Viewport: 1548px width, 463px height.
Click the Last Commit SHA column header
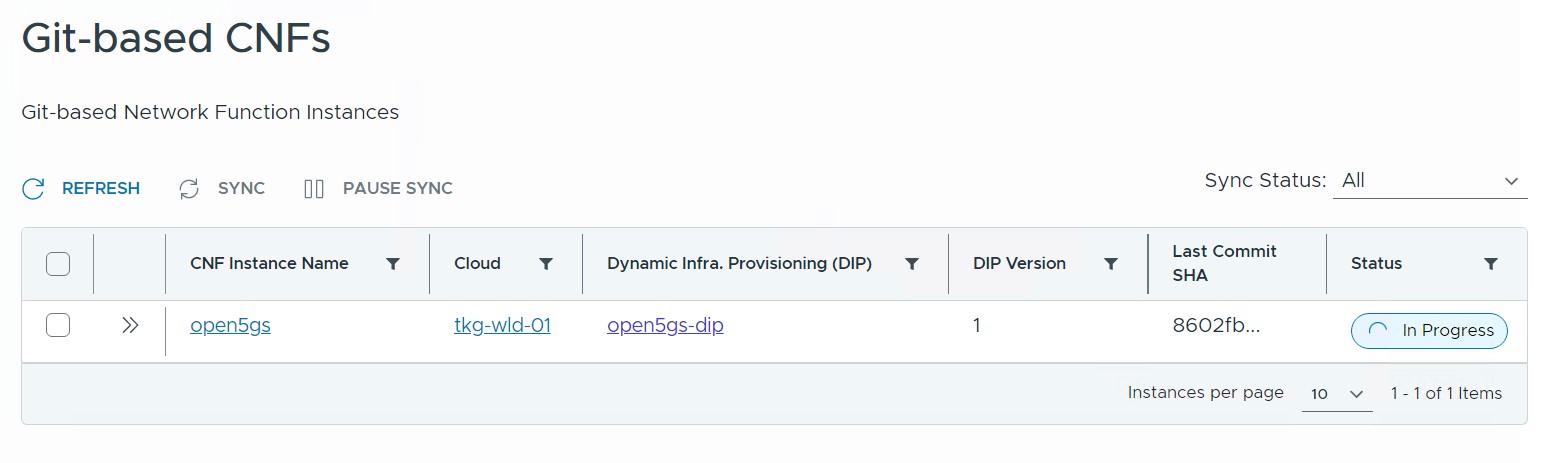[1224, 263]
